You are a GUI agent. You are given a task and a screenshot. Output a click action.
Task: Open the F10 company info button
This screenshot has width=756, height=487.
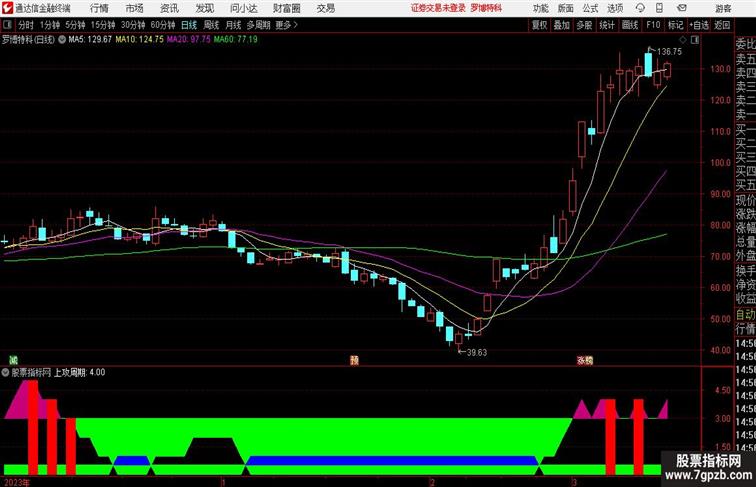point(653,25)
